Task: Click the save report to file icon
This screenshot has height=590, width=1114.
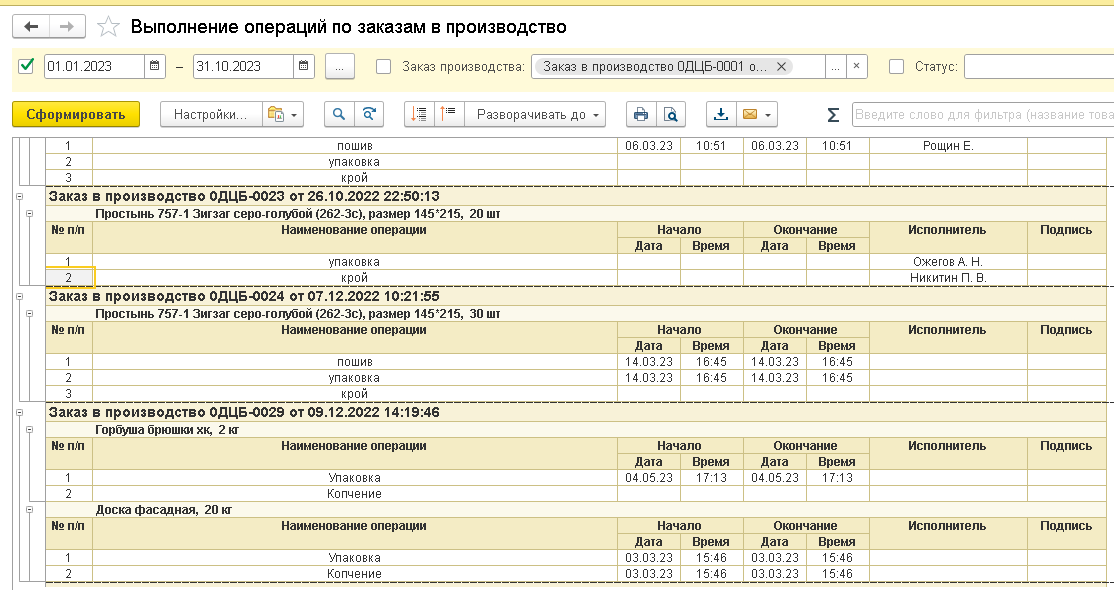Action: click(721, 115)
